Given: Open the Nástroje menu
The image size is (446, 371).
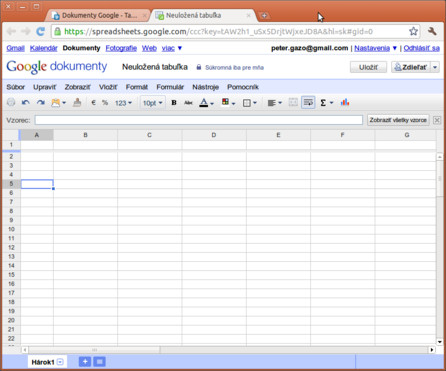Looking at the screenshot, I should point(206,87).
